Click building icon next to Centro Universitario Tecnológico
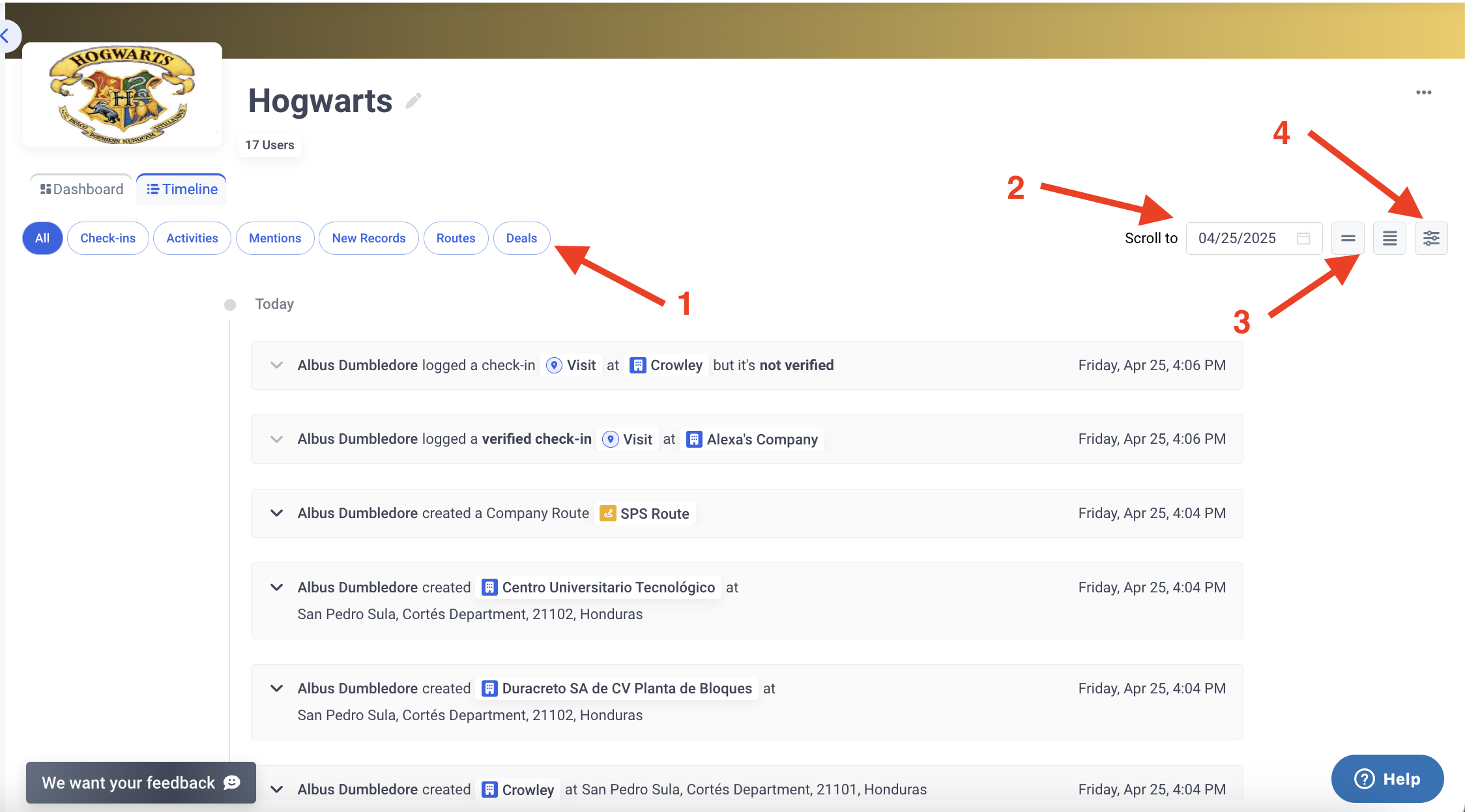The image size is (1465, 812). pos(489,587)
